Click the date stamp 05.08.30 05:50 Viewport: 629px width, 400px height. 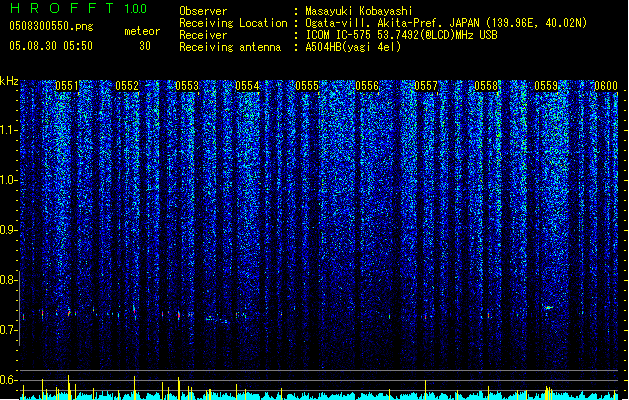pos(51,46)
